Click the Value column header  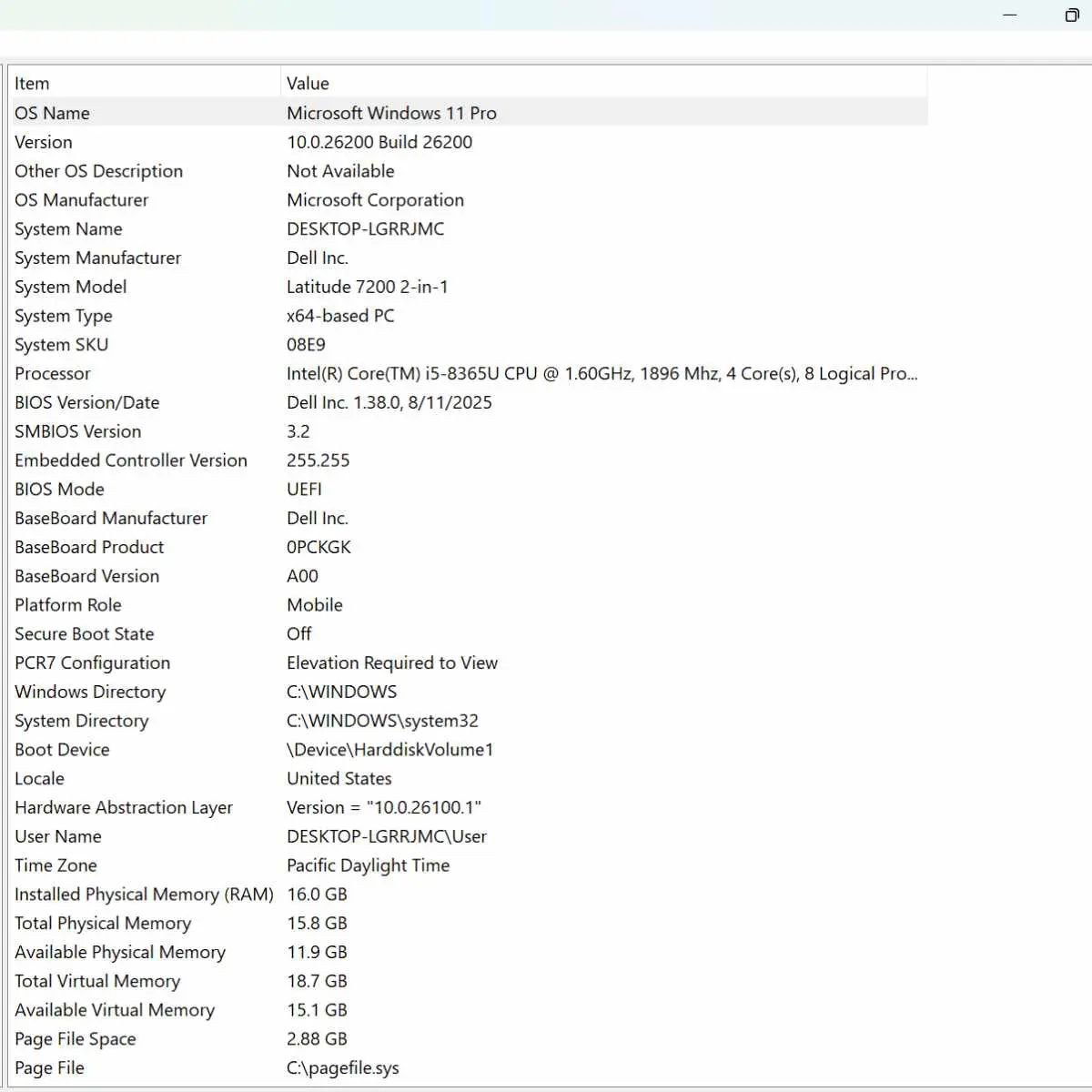tap(604, 83)
